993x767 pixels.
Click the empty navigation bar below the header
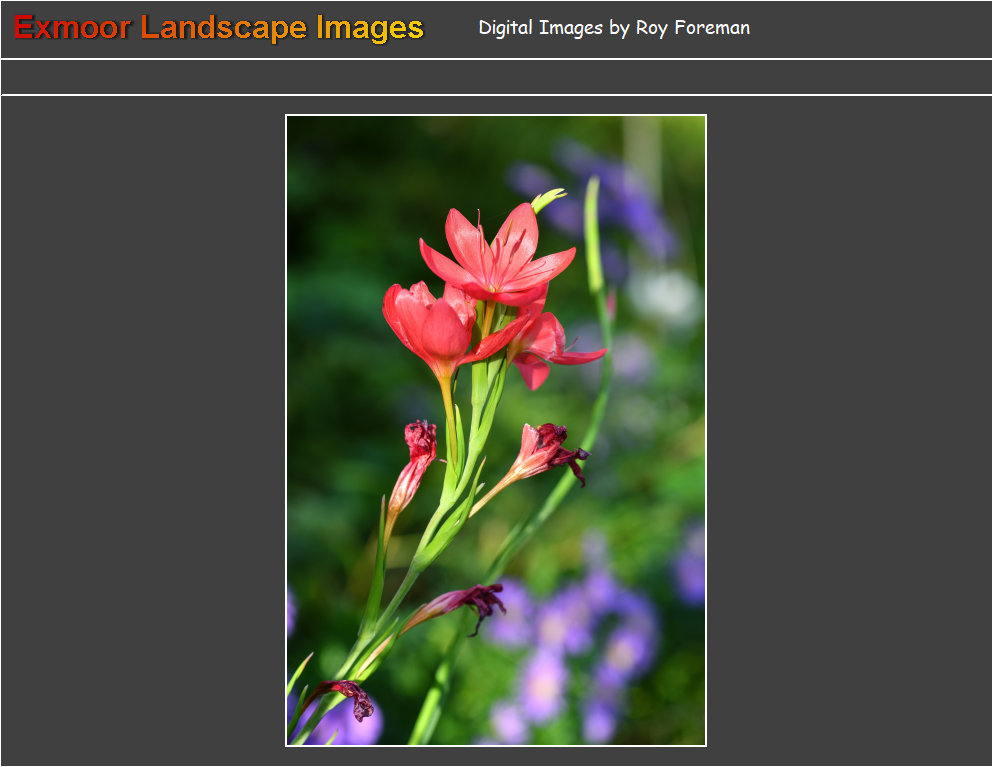point(496,77)
